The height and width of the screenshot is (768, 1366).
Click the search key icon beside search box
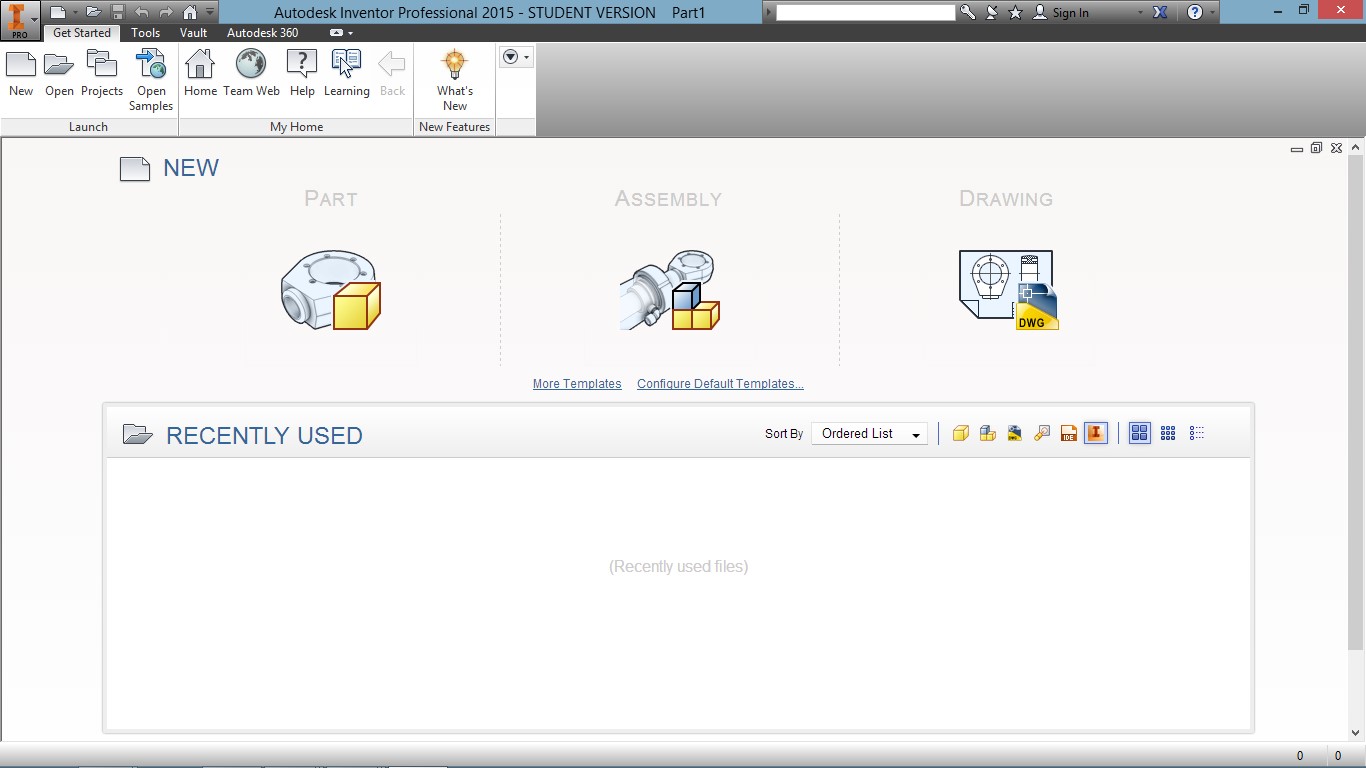point(967,12)
